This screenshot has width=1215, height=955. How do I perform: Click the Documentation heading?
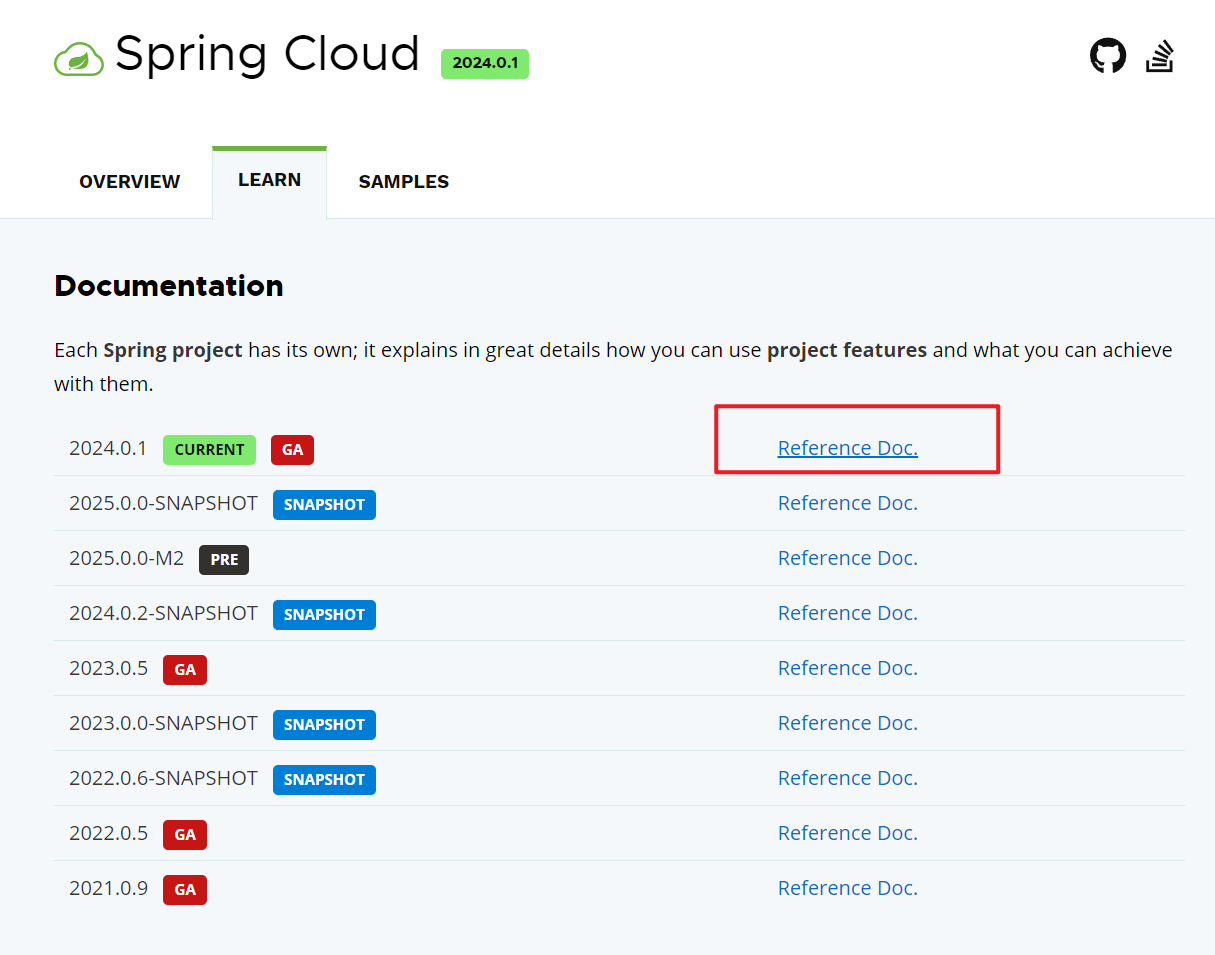click(x=169, y=286)
